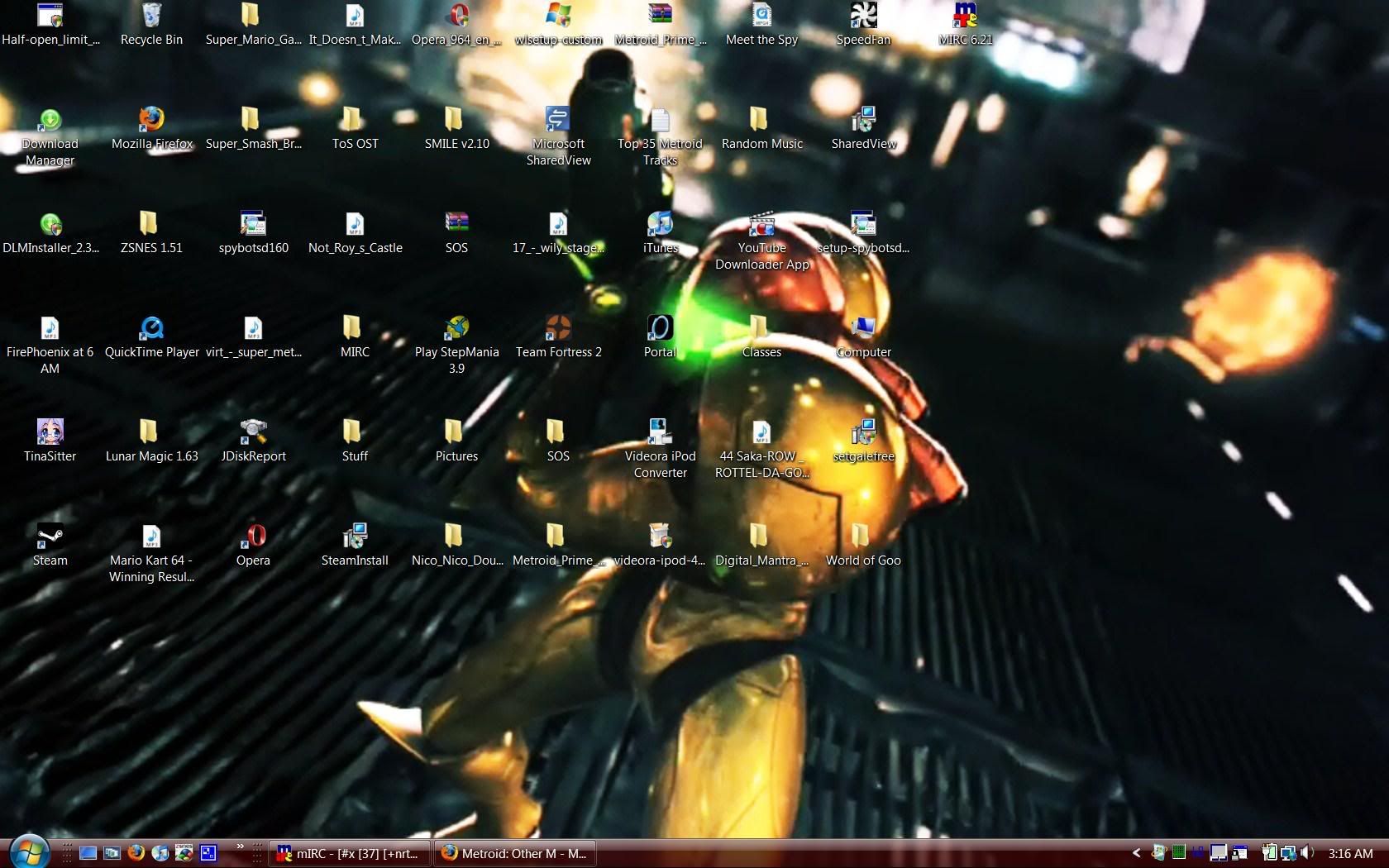The width and height of the screenshot is (1389, 868).
Task: Switch to Metroid: Other M Firefox window
Action: [514, 853]
